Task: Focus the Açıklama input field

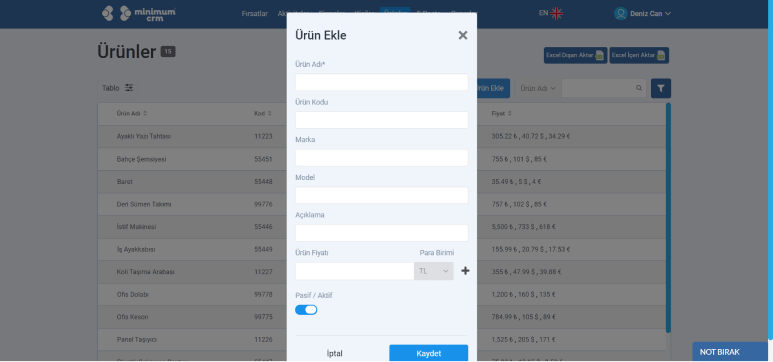Action: pyautogui.click(x=382, y=233)
